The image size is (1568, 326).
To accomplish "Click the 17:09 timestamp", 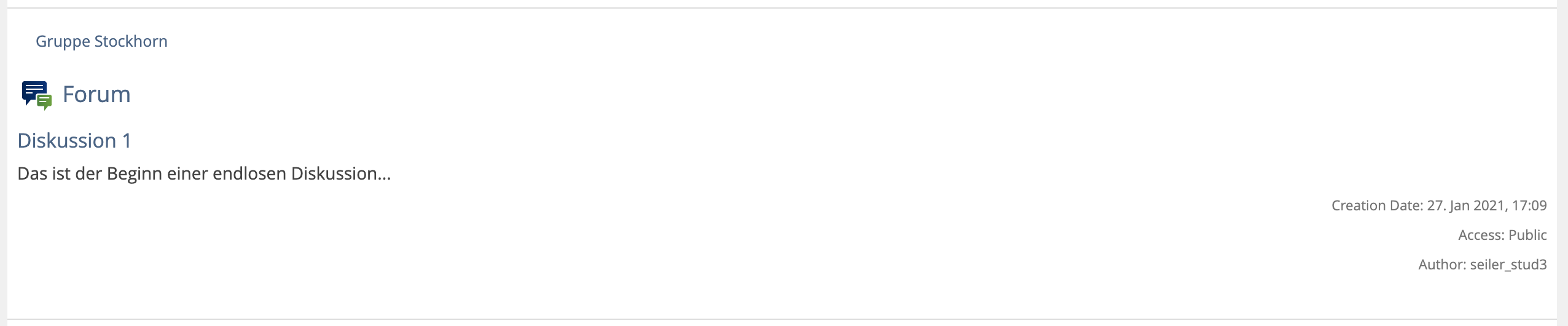I will pos(1529,205).
